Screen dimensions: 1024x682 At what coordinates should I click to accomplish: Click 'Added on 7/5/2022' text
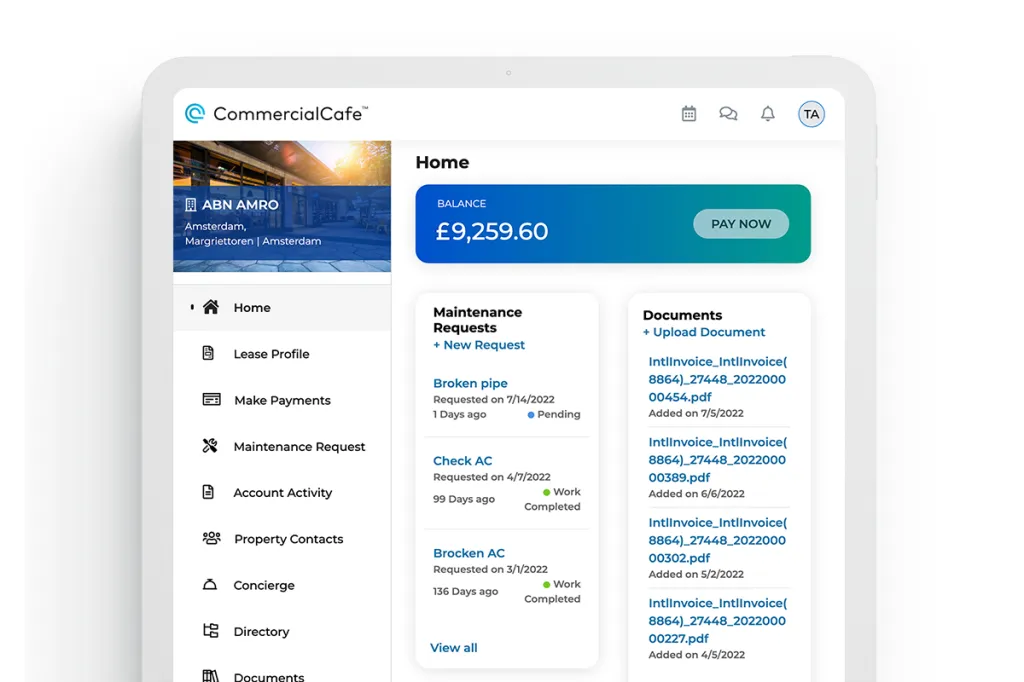click(x=696, y=413)
